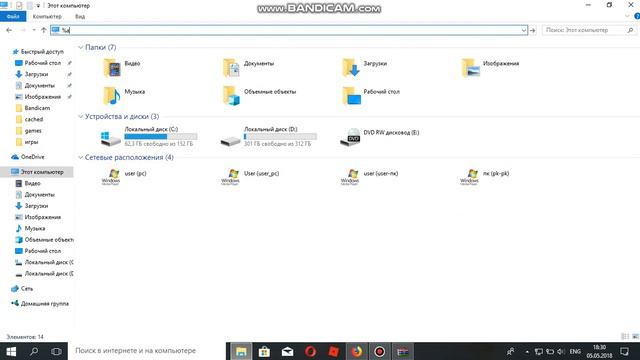Select games folder in sidebar
Viewport: 640px width, 360px height.
point(28,131)
